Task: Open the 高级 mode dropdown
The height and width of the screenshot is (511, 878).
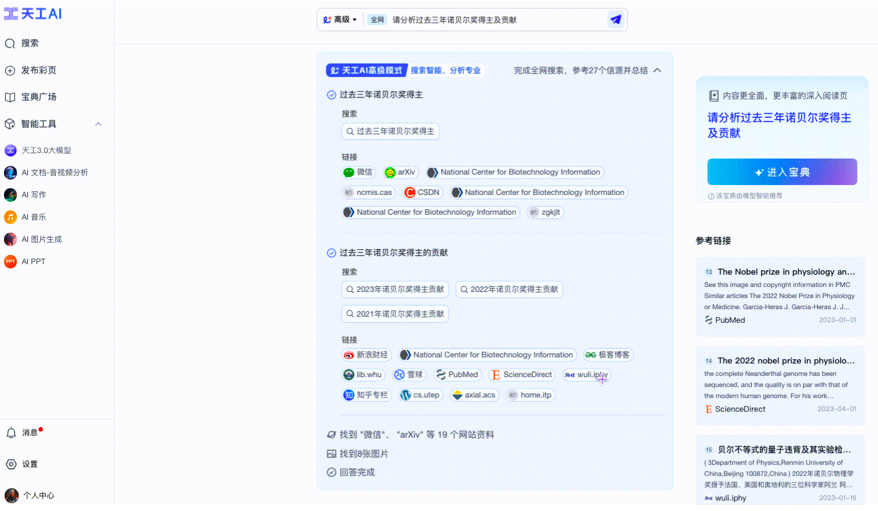Action: coord(340,20)
